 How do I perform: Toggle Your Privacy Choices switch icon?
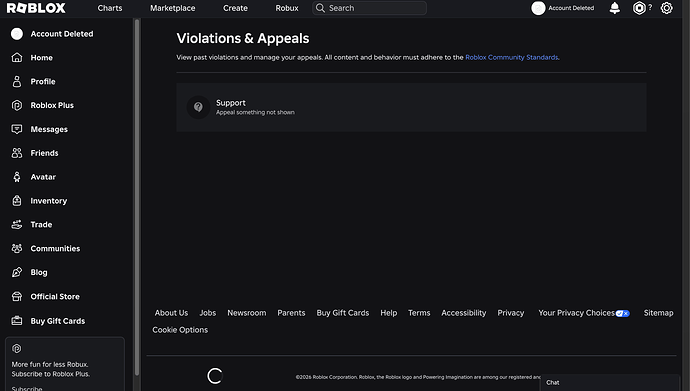[622, 313]
